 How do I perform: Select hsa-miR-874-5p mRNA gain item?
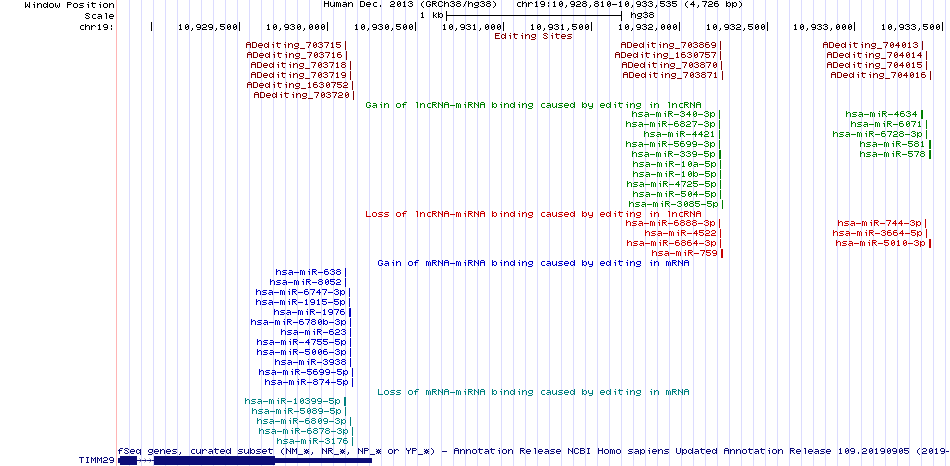(308, 382)
